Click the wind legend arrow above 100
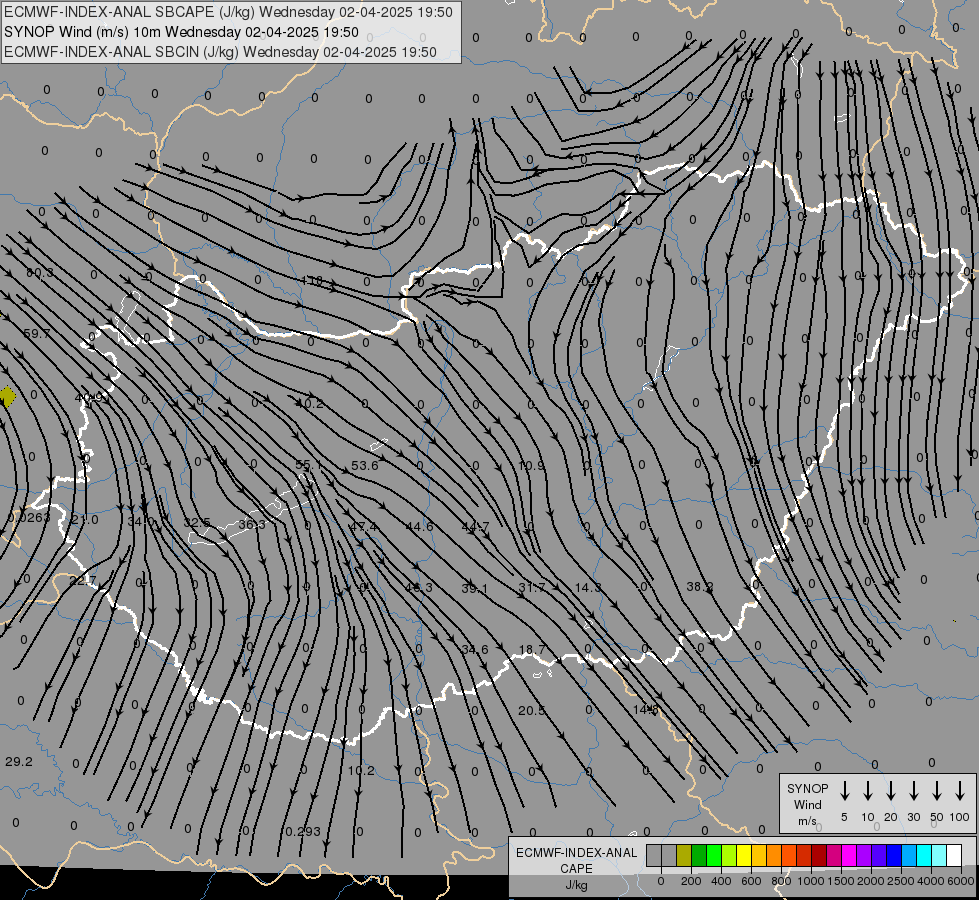979x900 pixels. coord(960,790)
